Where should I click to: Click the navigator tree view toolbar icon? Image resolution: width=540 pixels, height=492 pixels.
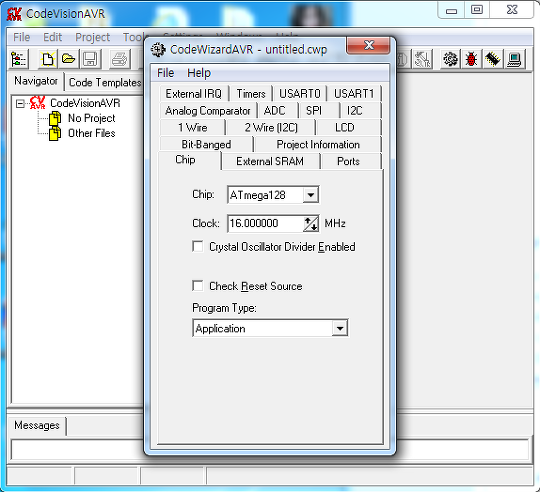pos(19,59)
